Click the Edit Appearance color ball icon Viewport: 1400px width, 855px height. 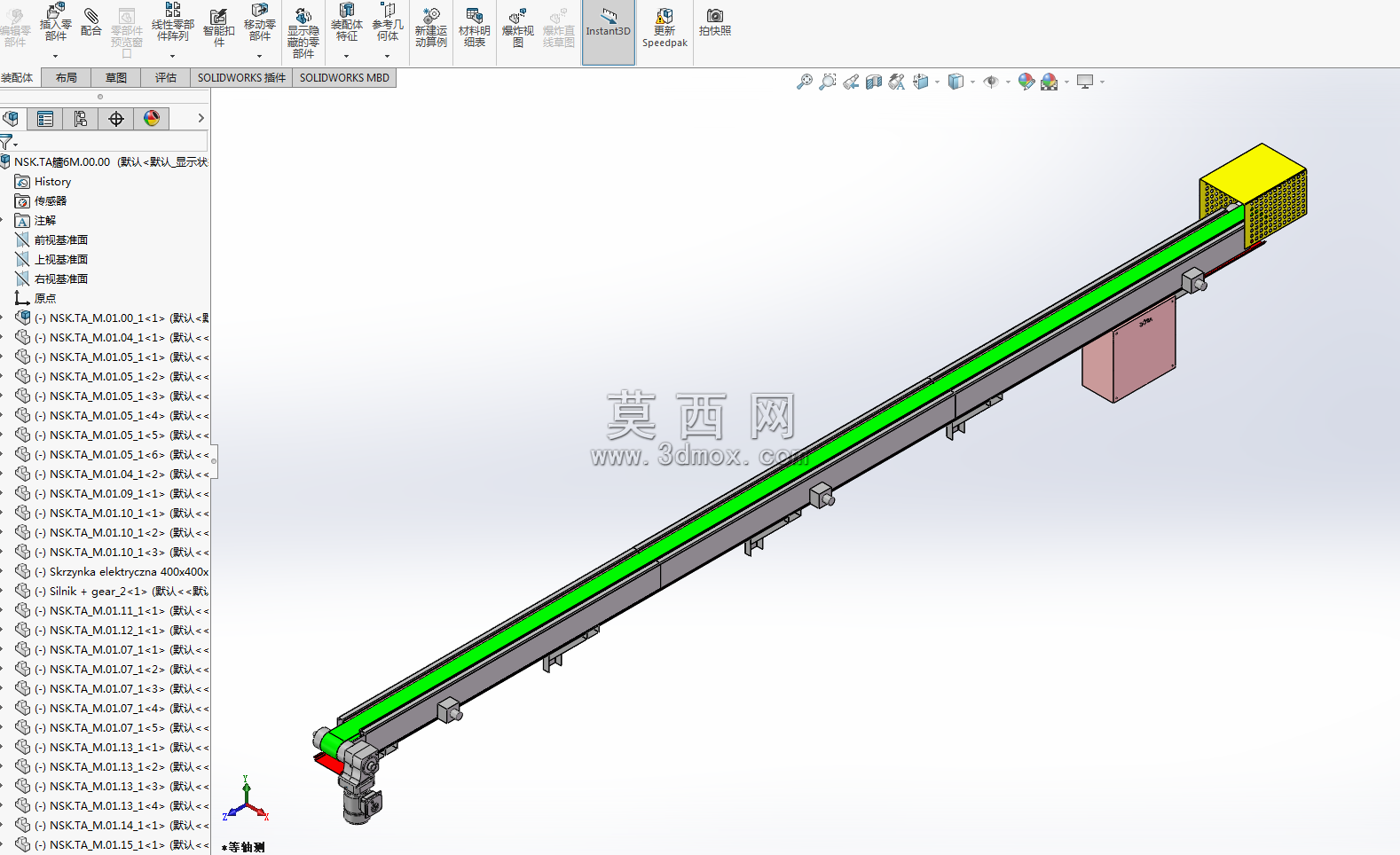(1026, 82)
